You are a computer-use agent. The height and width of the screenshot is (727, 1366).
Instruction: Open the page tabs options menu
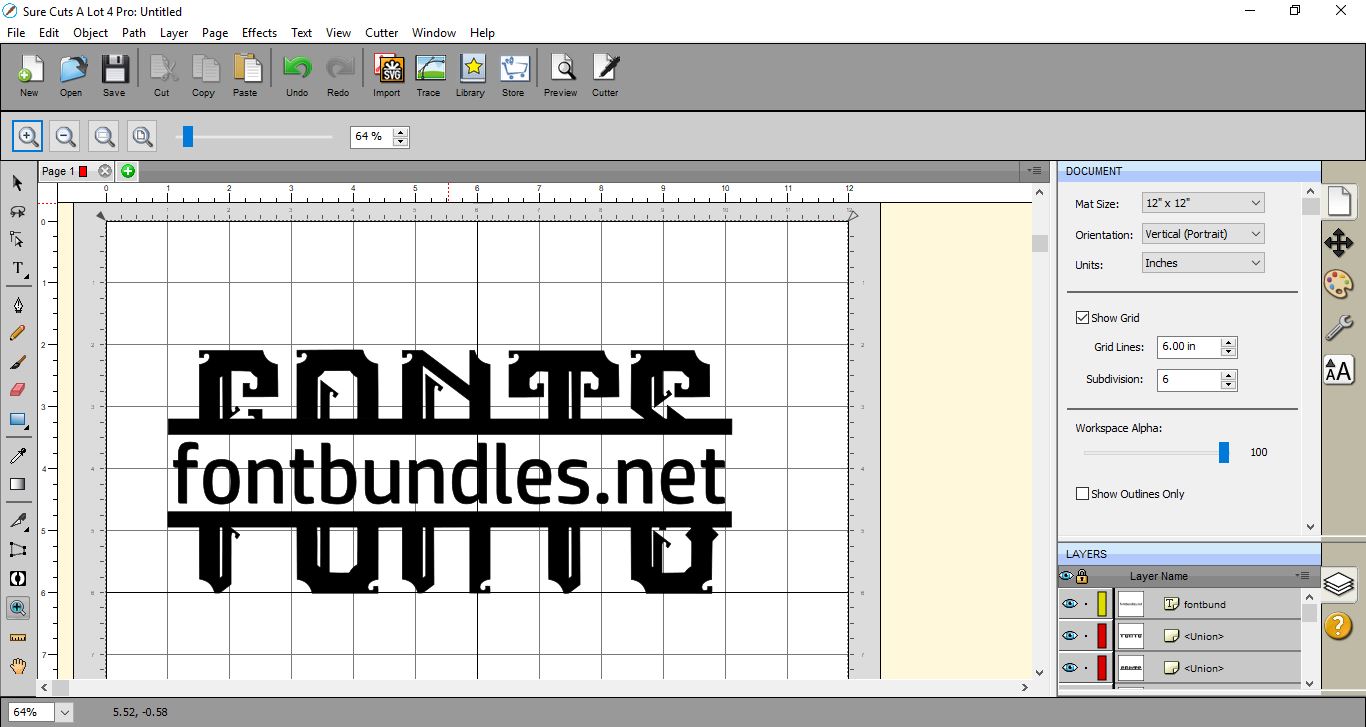[x=1036, y=171]
